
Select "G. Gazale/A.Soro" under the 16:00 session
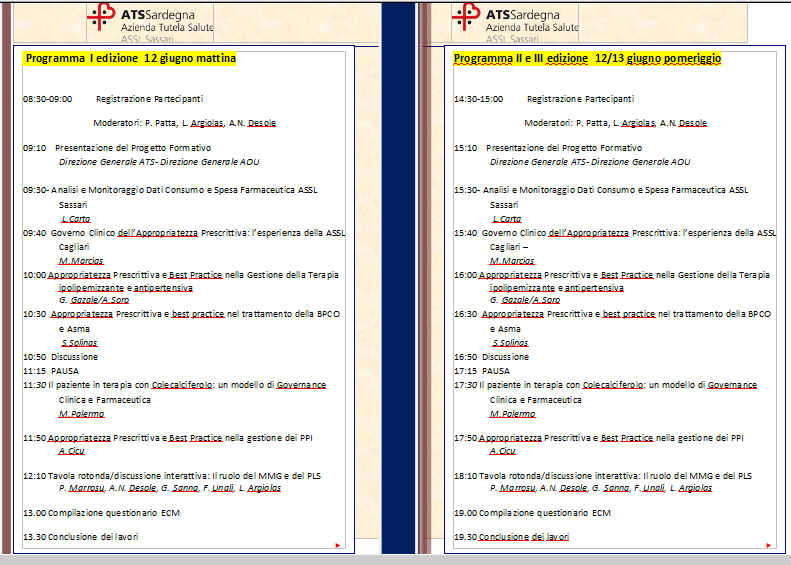tap(525, 300)
